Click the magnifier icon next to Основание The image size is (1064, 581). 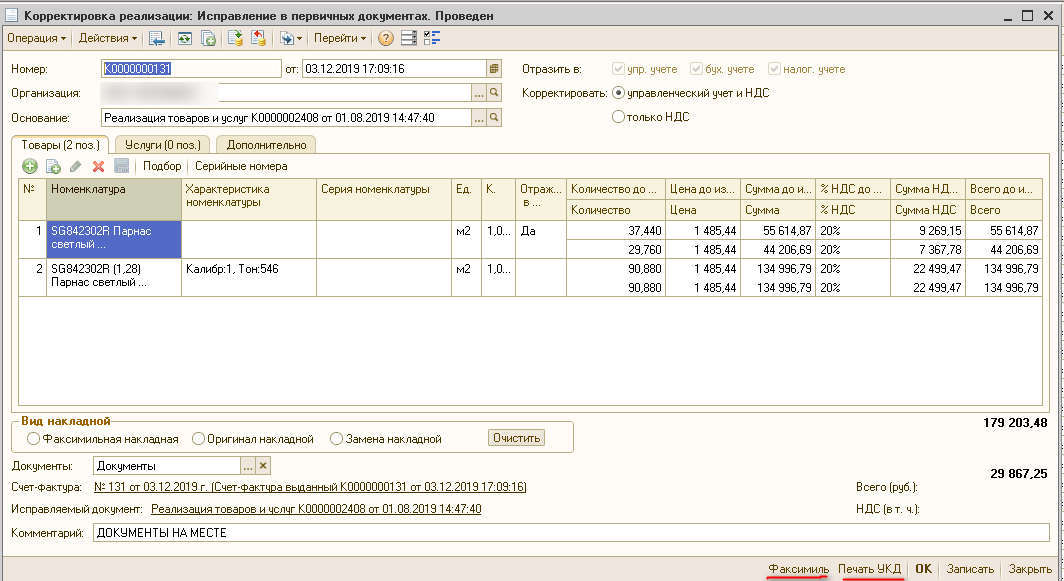click(x=494, y=118)
